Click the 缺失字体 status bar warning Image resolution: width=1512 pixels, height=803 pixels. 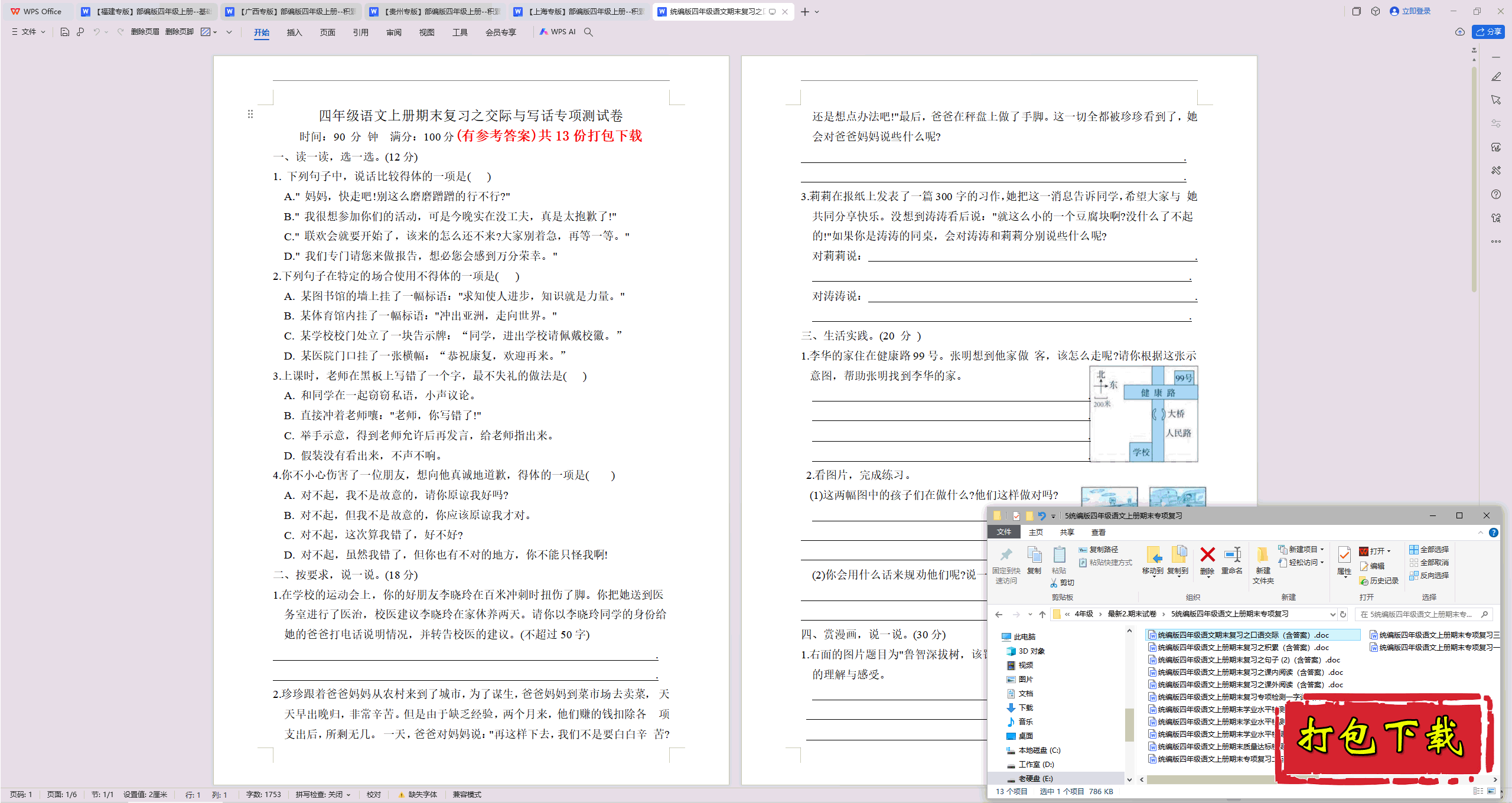(x=419, y=795)
